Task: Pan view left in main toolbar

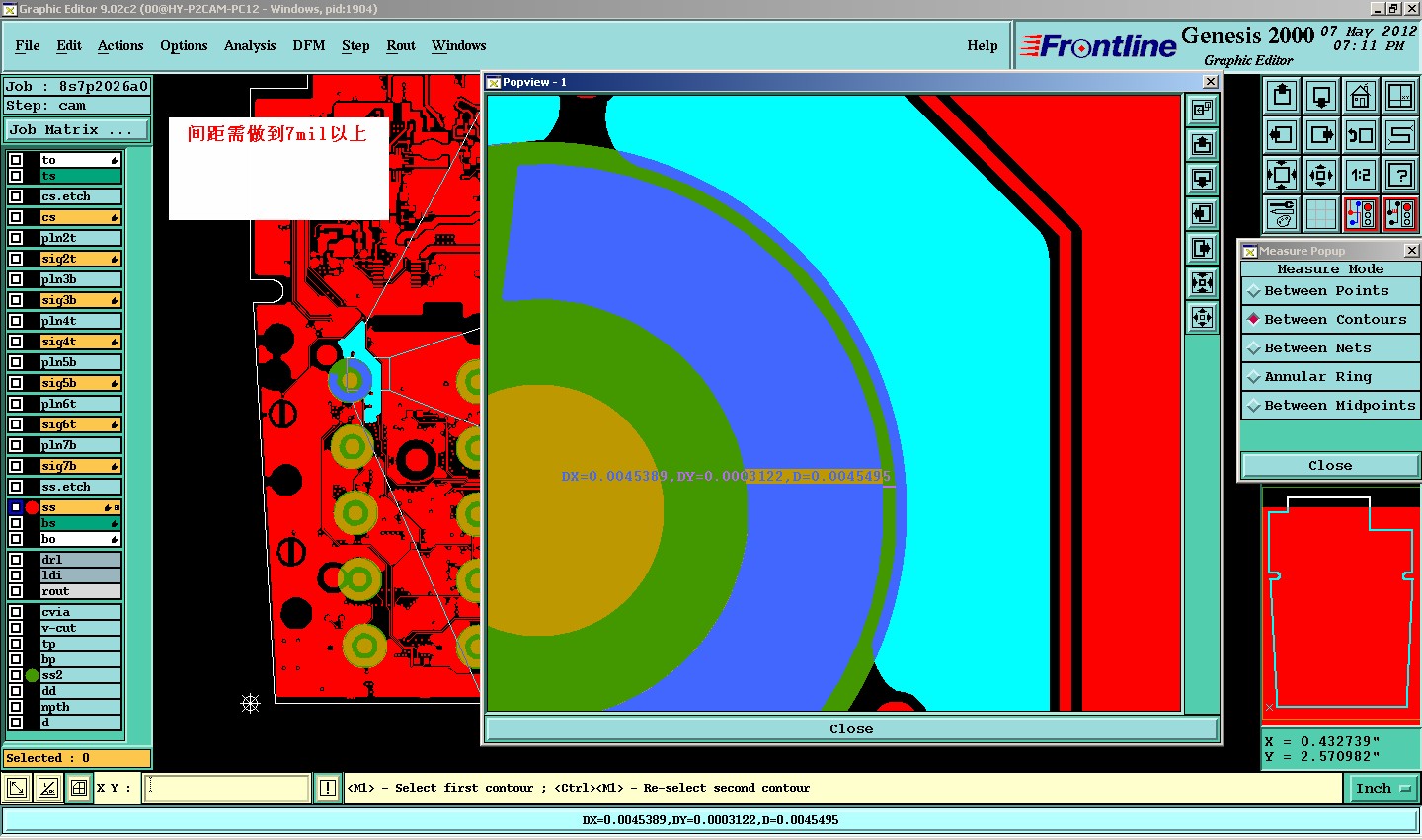Action: (x=1282, y=135)
